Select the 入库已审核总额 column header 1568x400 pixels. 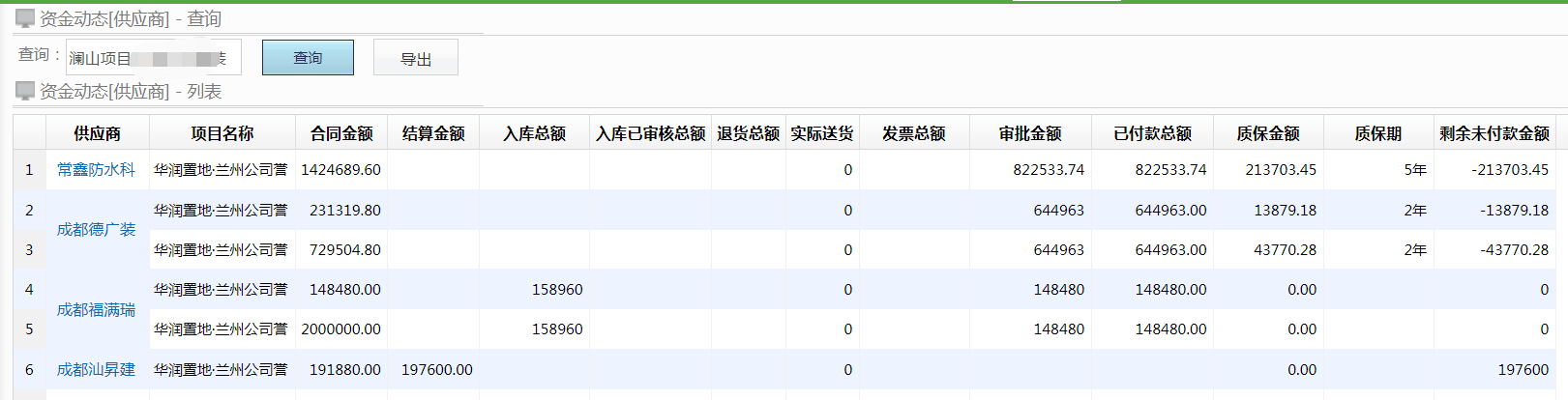click(x=650, y=133)
